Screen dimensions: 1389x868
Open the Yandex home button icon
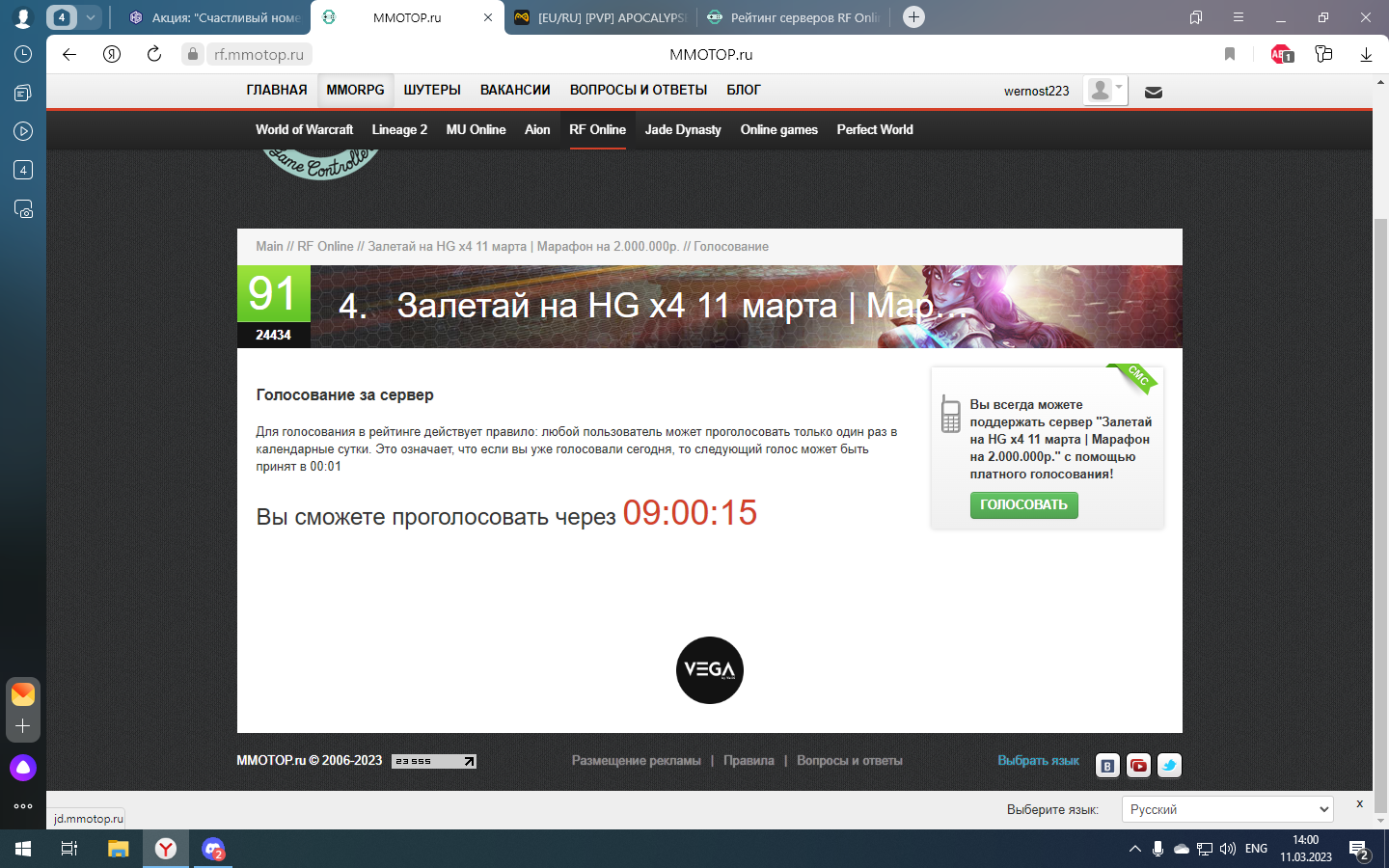coord(112,54)
